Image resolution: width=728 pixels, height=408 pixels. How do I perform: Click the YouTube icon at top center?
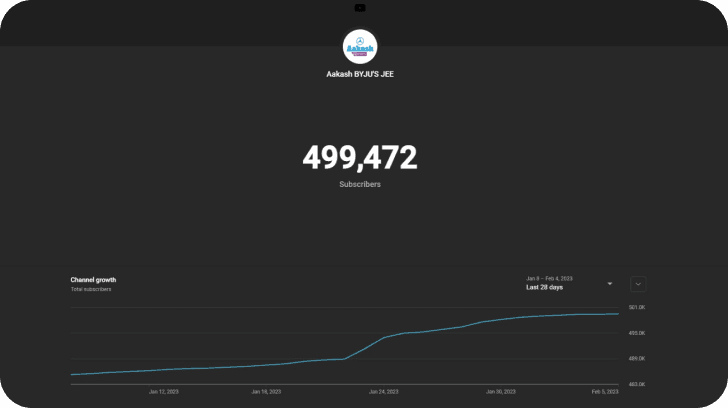point(360,8)
